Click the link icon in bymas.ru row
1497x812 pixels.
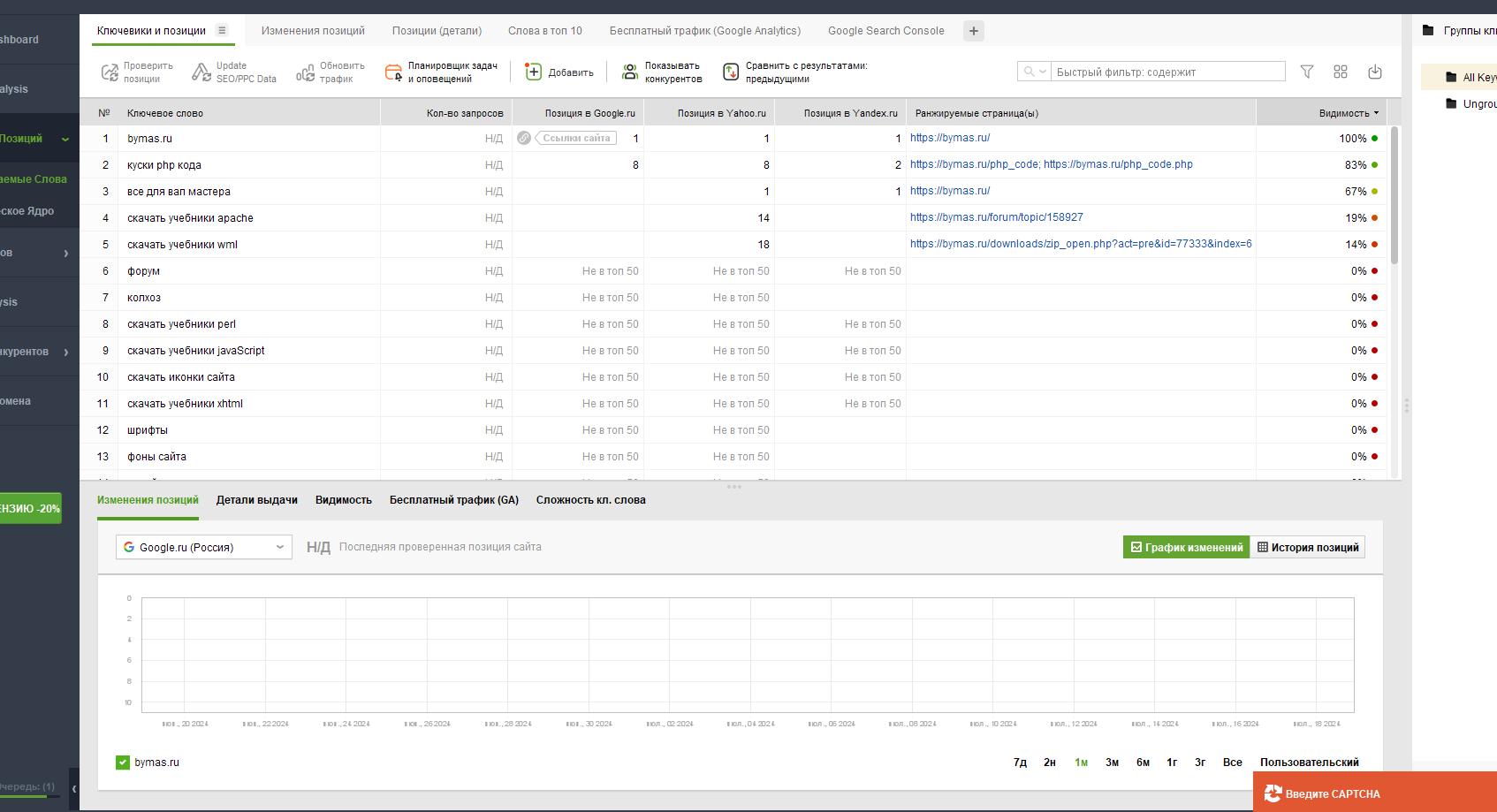pos(524,138)
